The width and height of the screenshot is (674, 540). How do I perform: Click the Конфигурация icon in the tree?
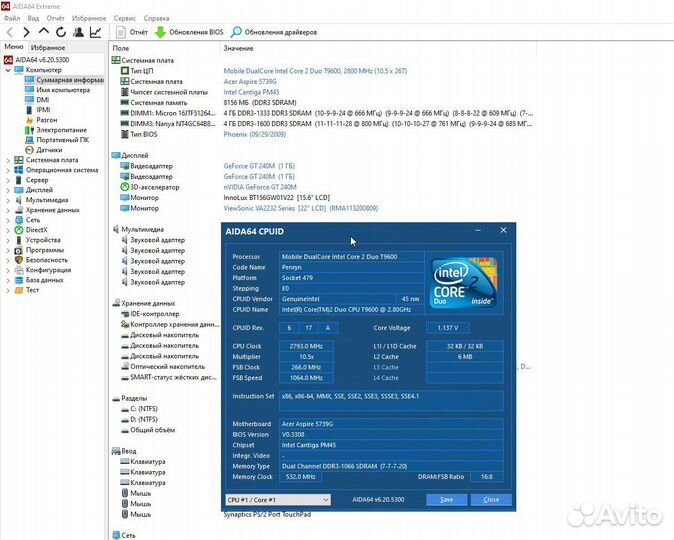pos(19,270)
